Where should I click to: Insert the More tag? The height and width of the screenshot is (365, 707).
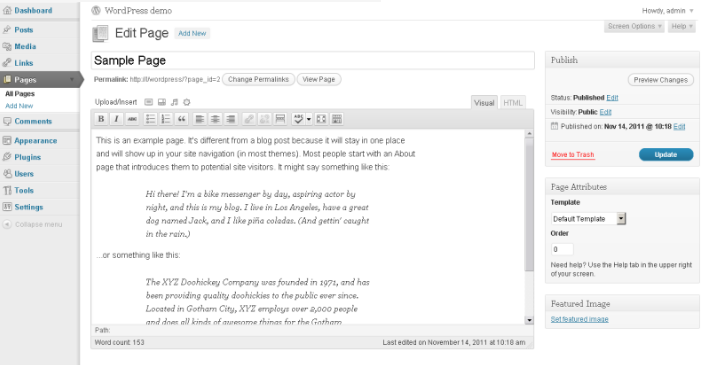[280, 119]
